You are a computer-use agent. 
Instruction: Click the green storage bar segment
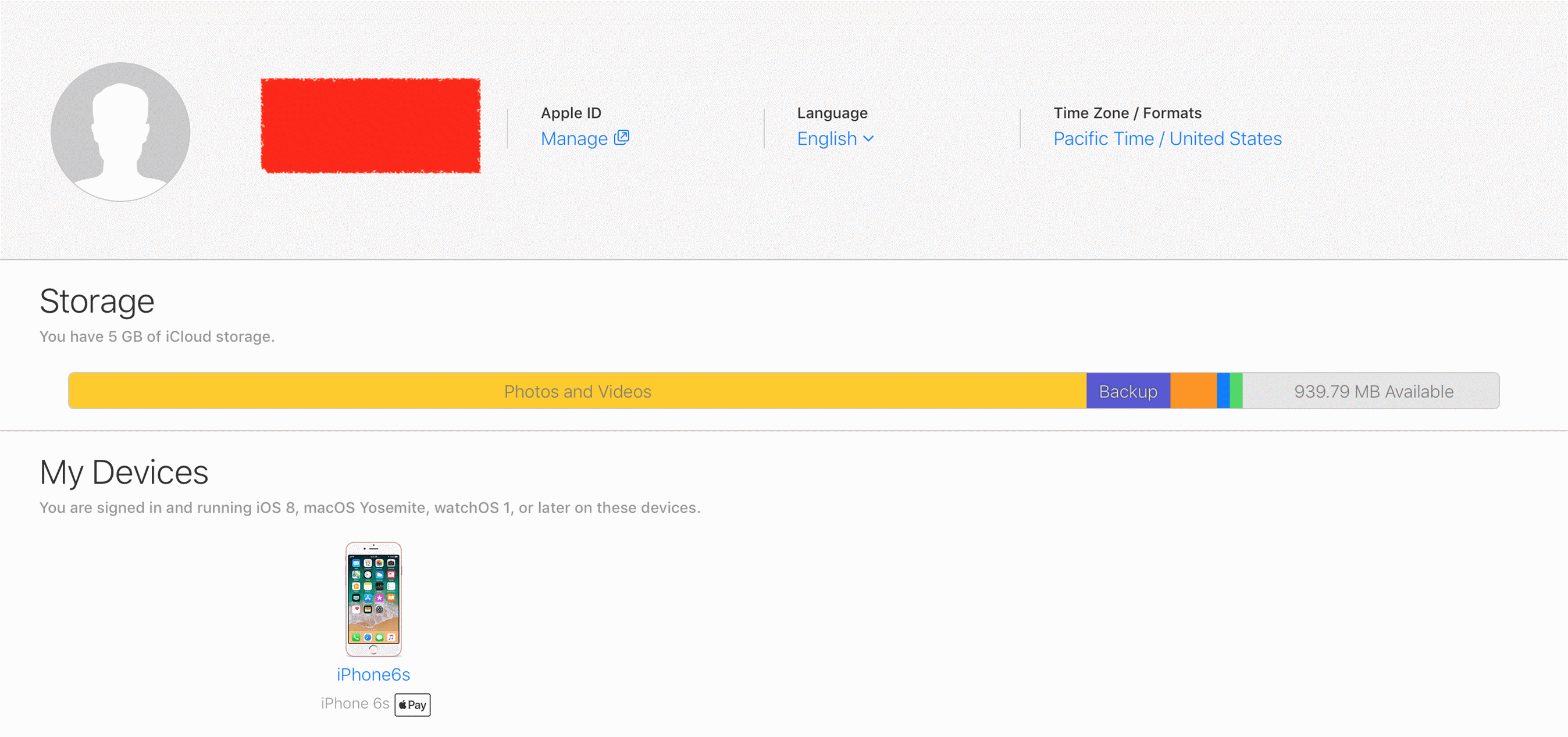pyautogui.click(x=1236, y=391)
